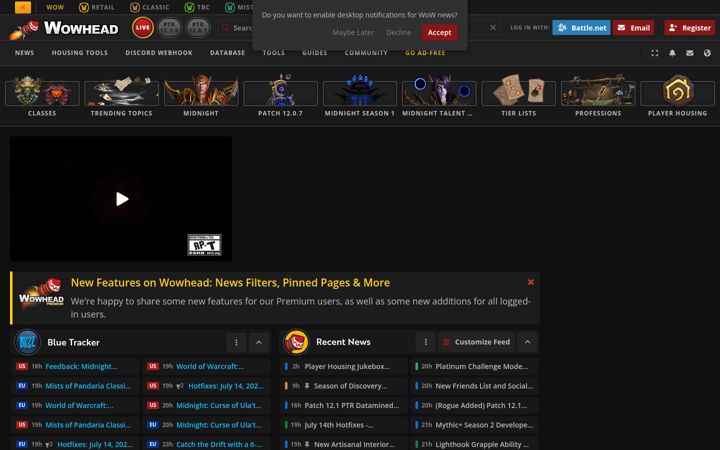Open 'Feedback: Midnight...' blue post
The width and height of the screenshot is (720, 450).
click(x=81, y=366)
